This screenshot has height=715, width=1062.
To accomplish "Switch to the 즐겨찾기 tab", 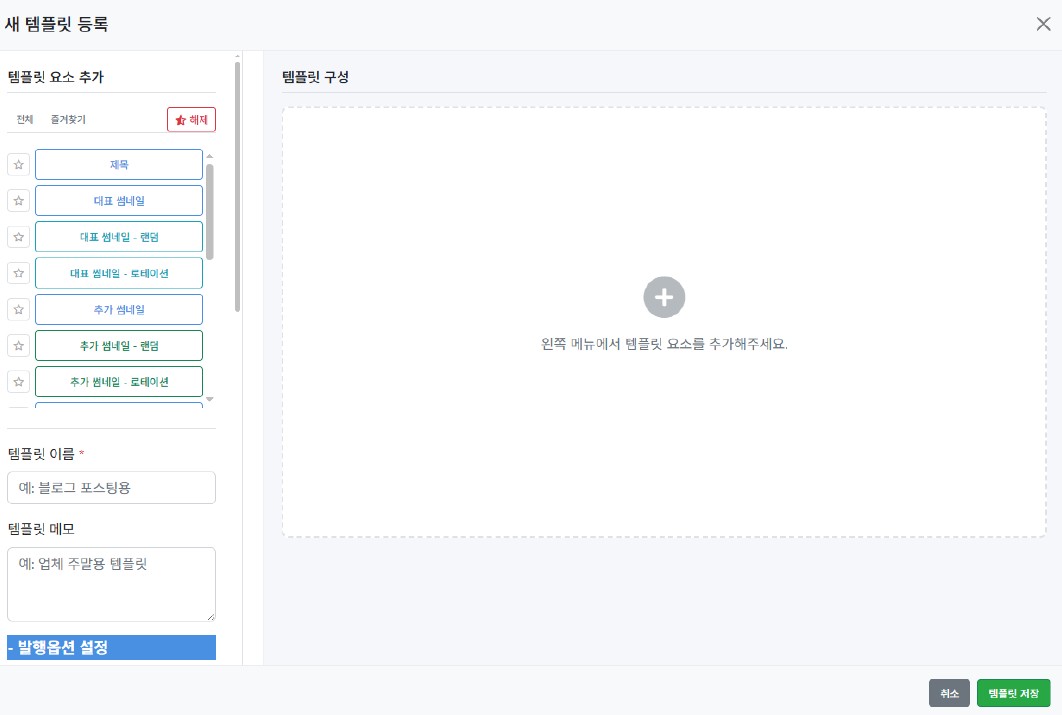I will coord(68,119).
